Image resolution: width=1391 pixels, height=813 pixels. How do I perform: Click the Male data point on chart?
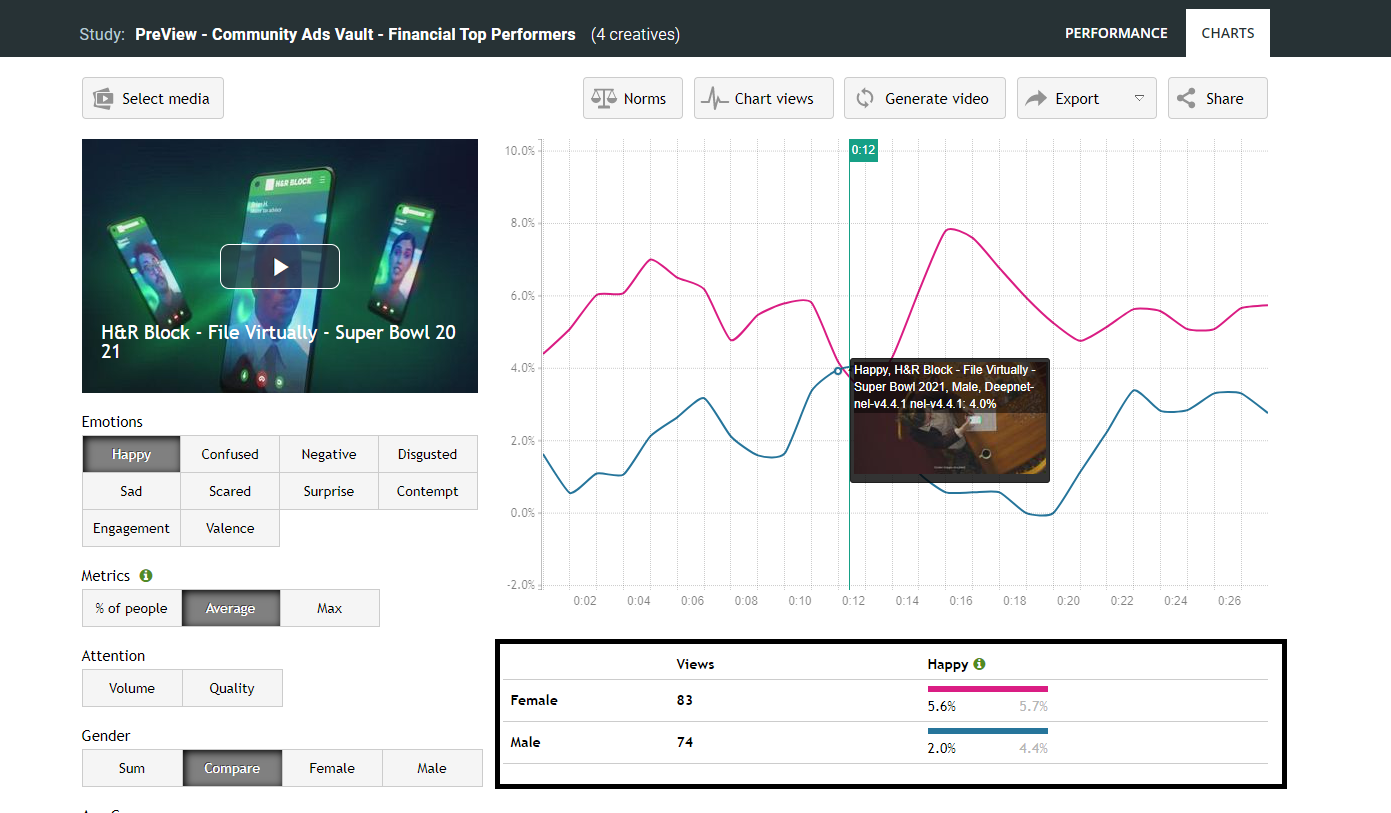pos(838,371)
